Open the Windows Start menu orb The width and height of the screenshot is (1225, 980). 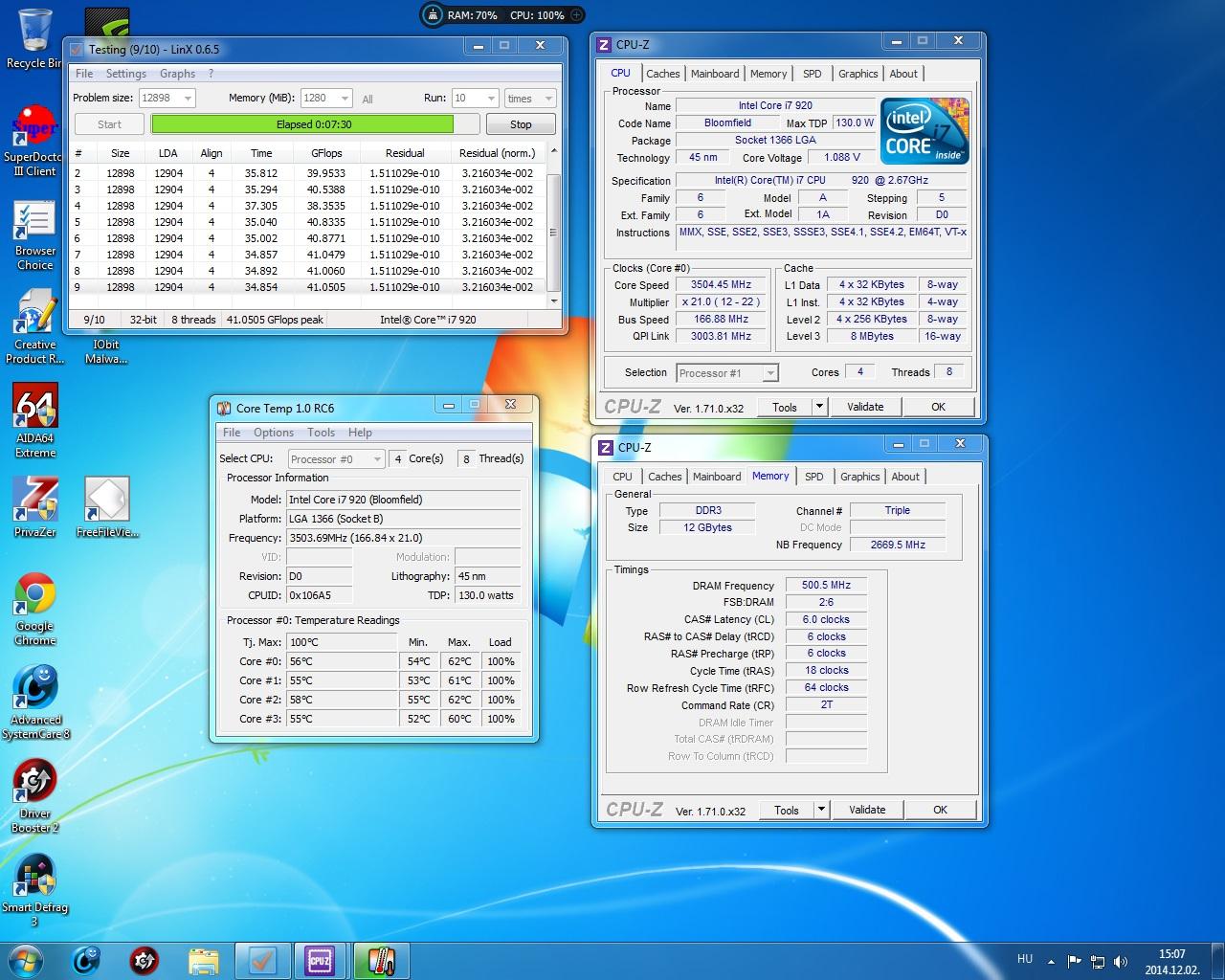tap(26, 960)
